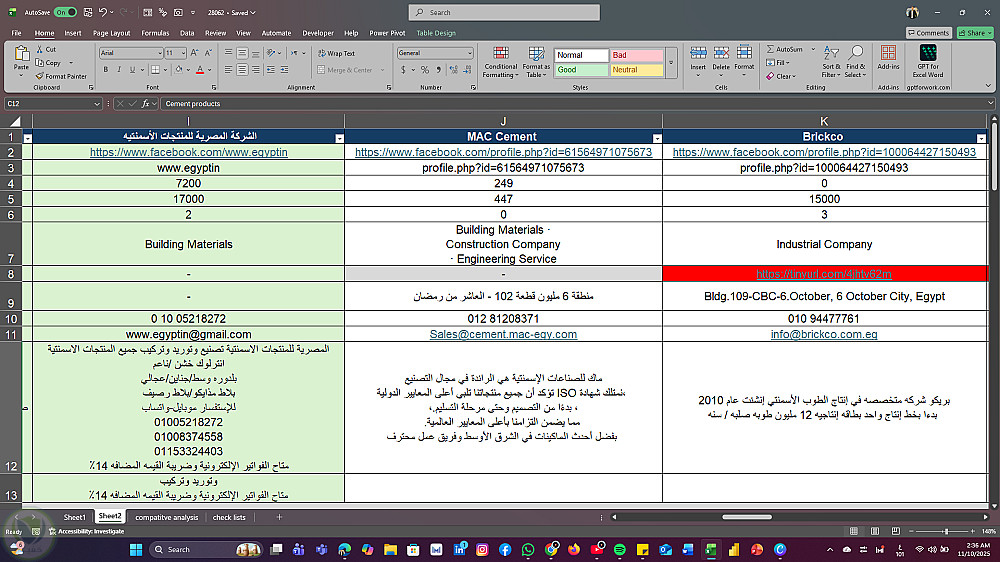The width and height of the screenshot is (1000, 562).
Task: Add a new sheet with plus button
Action: pos(279,517)
